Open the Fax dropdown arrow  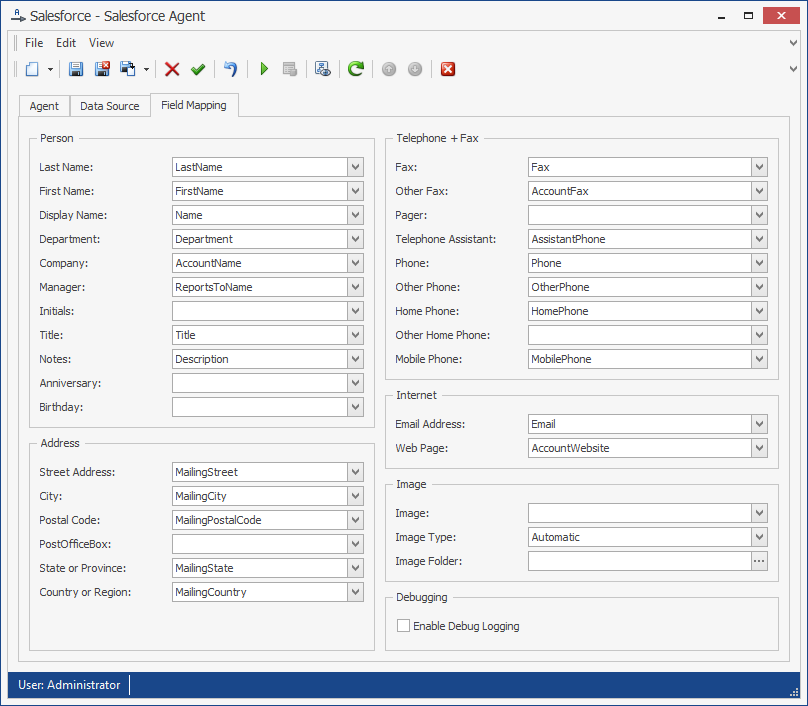point(759,167)
